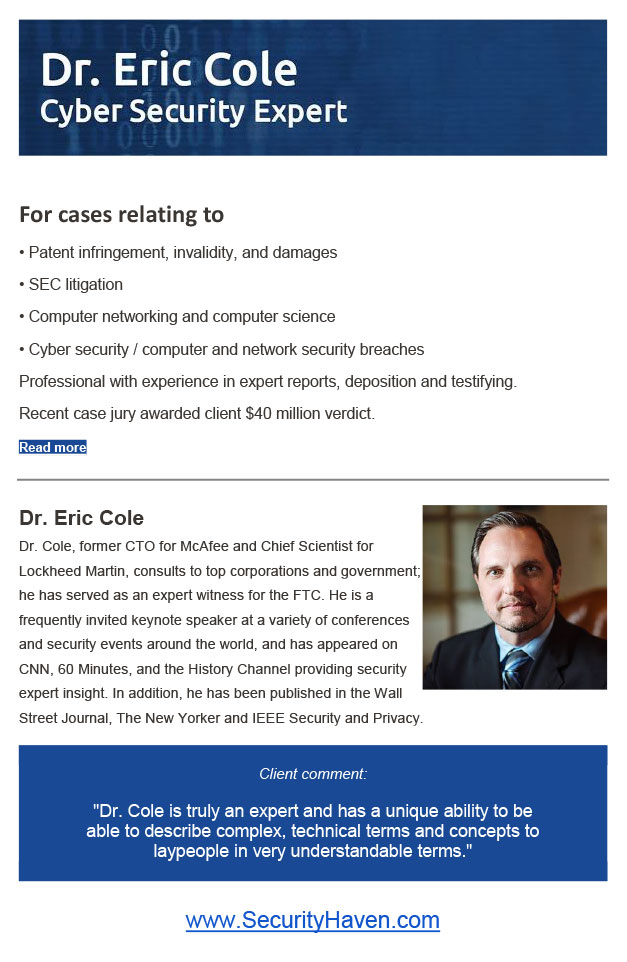Click the Cyber Security Expert subtitle

pyautogui.click(x=193, y=113)
